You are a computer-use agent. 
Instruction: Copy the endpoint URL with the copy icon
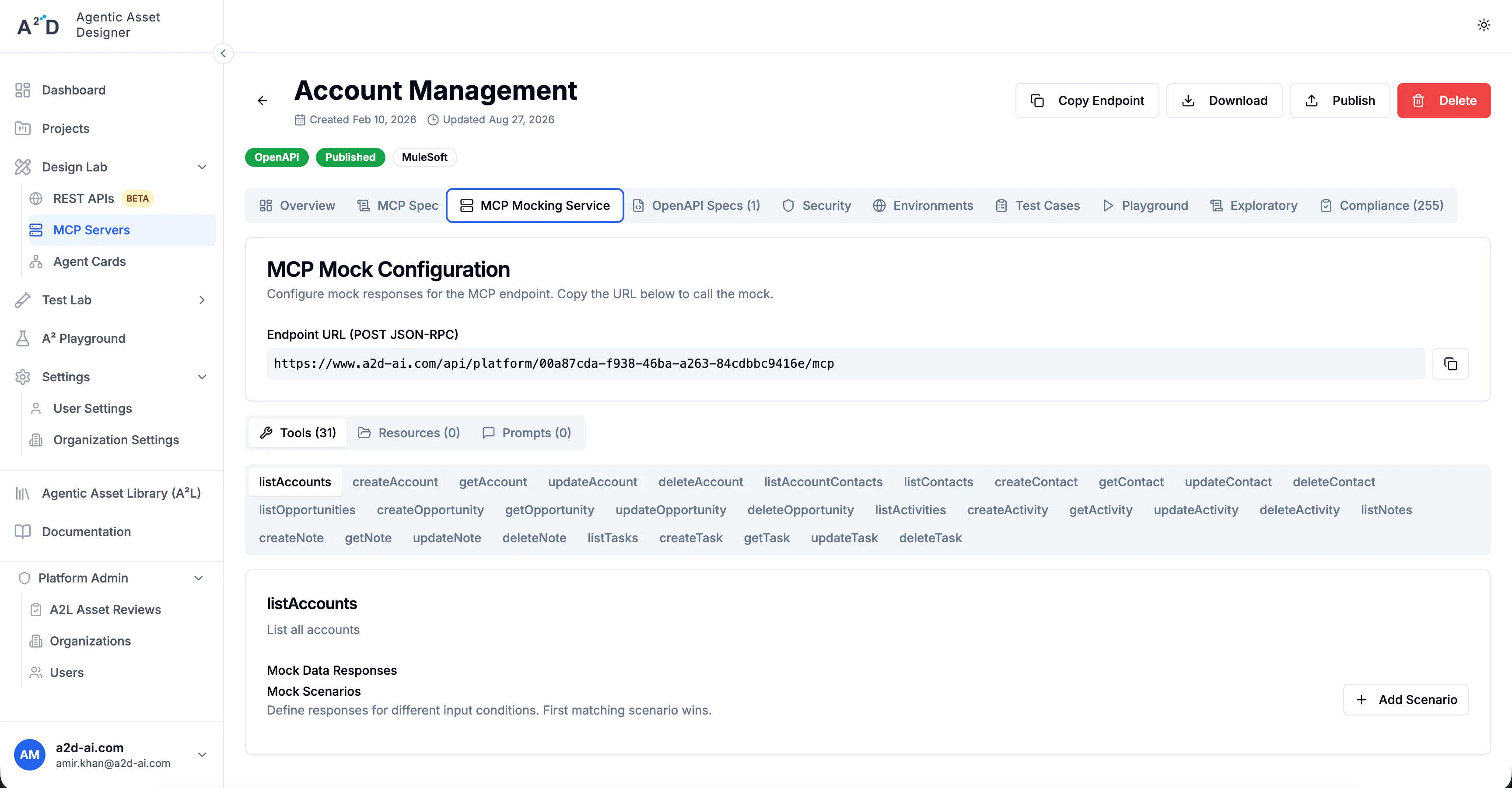pyautogui.click(x=1450, y=364)
